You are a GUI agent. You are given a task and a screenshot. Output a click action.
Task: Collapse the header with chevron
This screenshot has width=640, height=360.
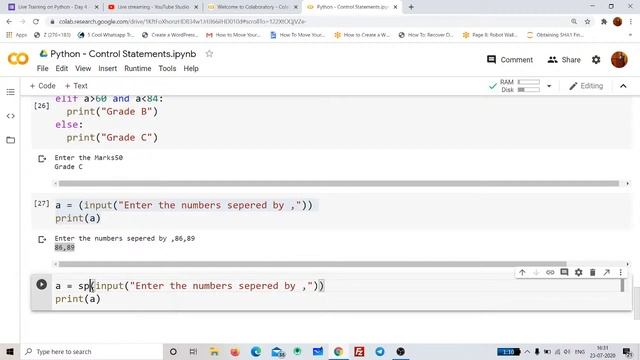pyautogui.click(x=623, y=86)
